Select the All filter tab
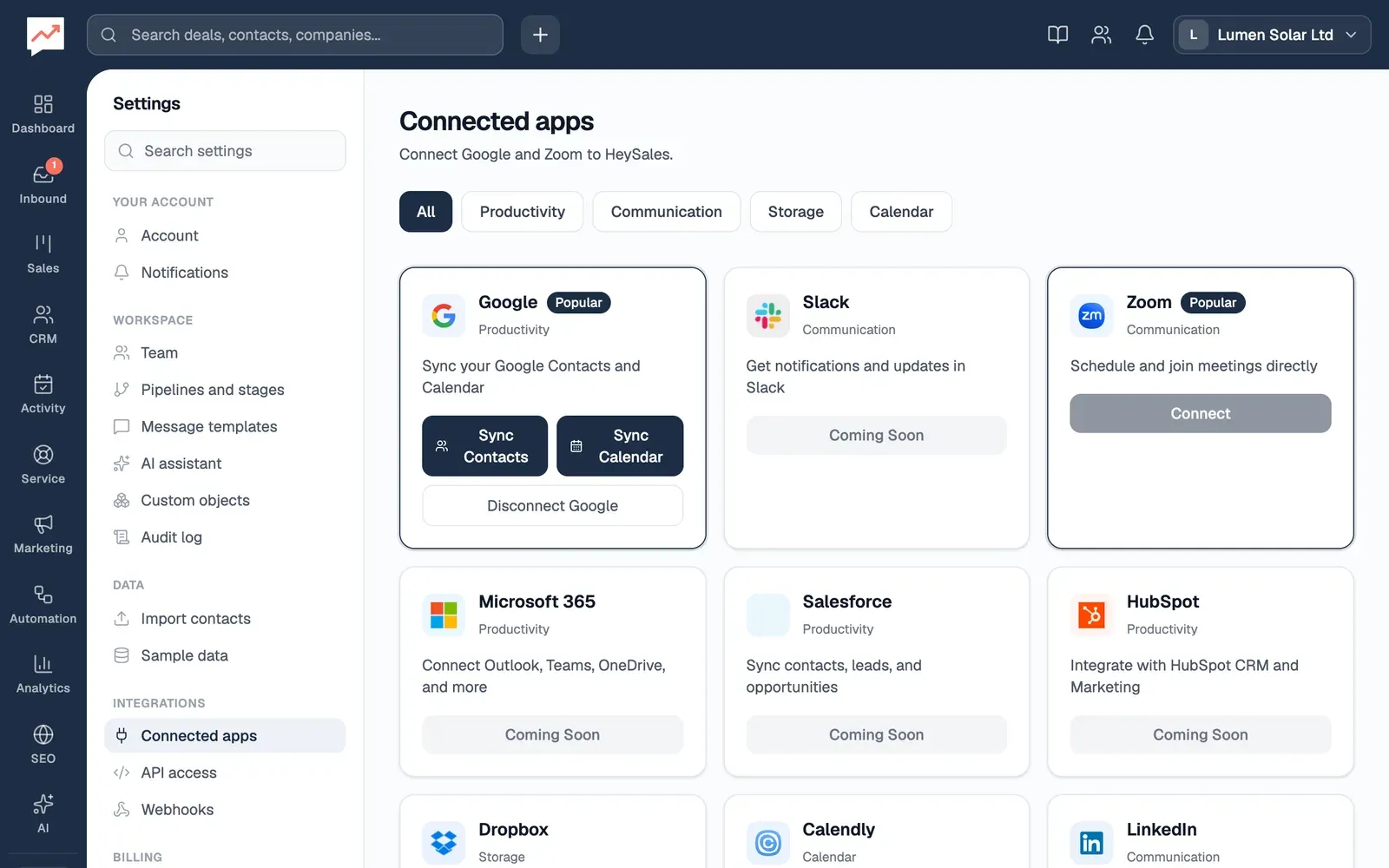1389x868 pixels. 425,212
